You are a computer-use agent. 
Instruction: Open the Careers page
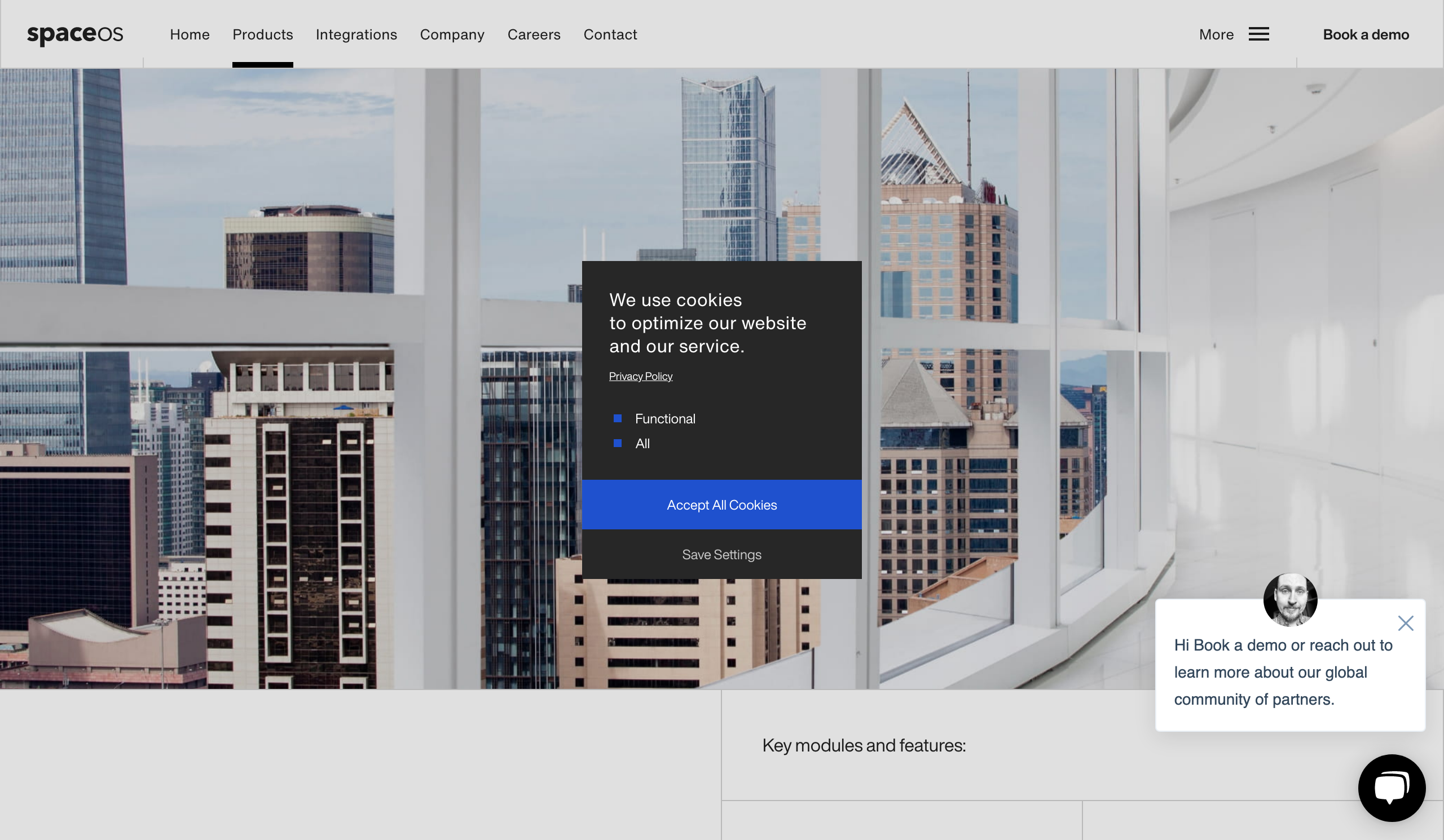point(534,34)
